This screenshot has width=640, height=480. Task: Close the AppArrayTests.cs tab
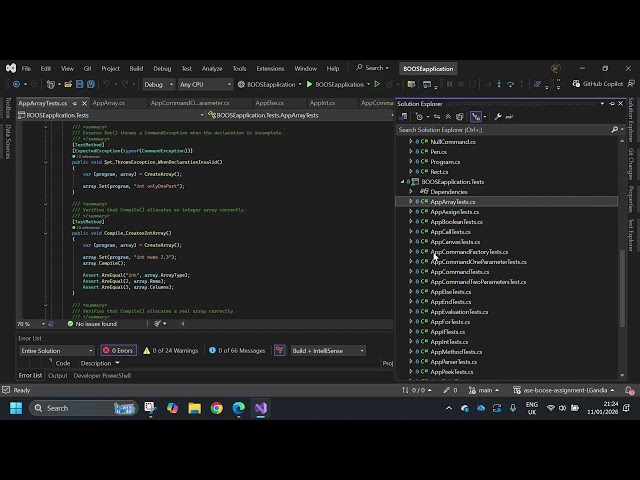click(84, 103)
